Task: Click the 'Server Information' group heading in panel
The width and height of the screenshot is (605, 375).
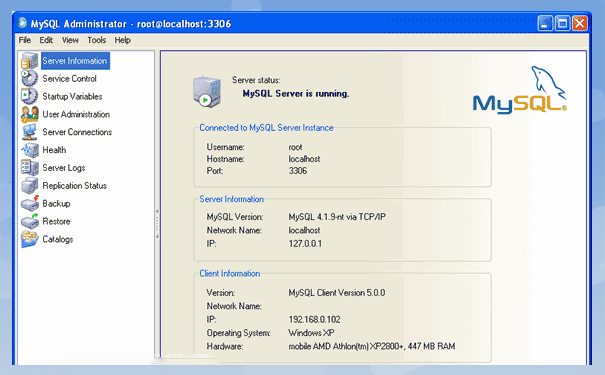Action: point(232,199)
